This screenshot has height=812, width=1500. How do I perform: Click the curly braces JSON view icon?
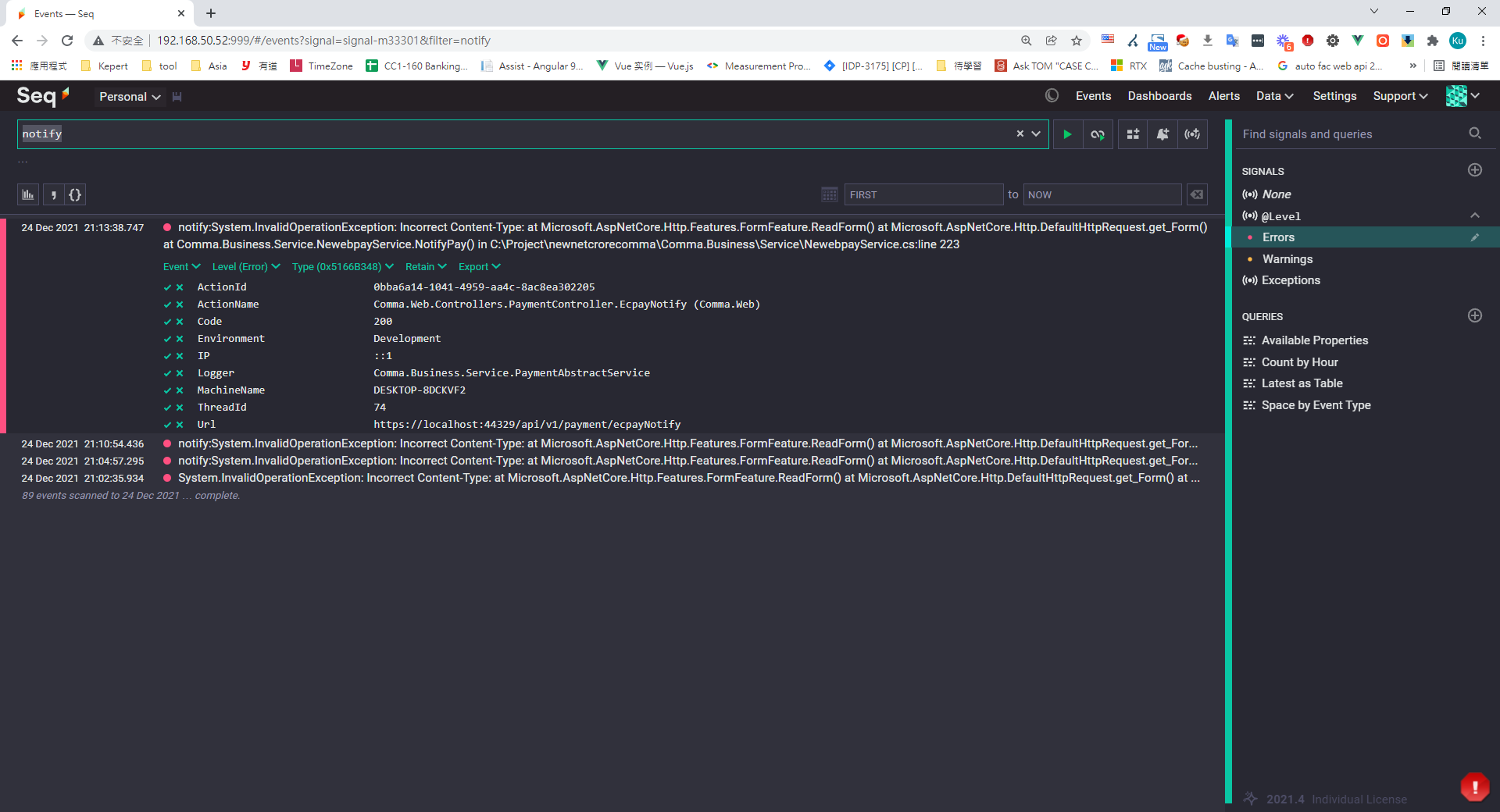[x=75, y=195]
